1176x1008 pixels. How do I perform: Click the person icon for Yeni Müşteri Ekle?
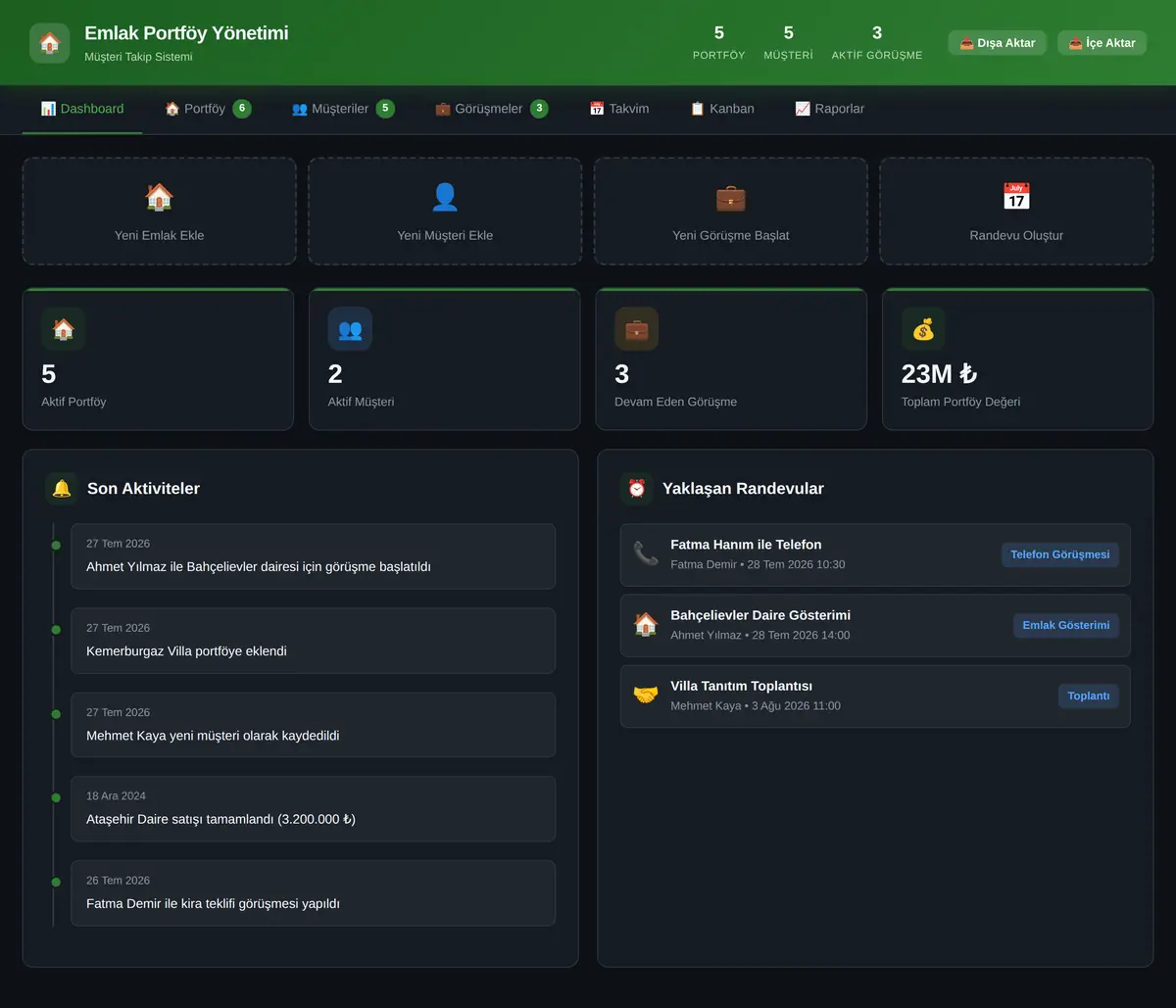[x=445, y=197]
